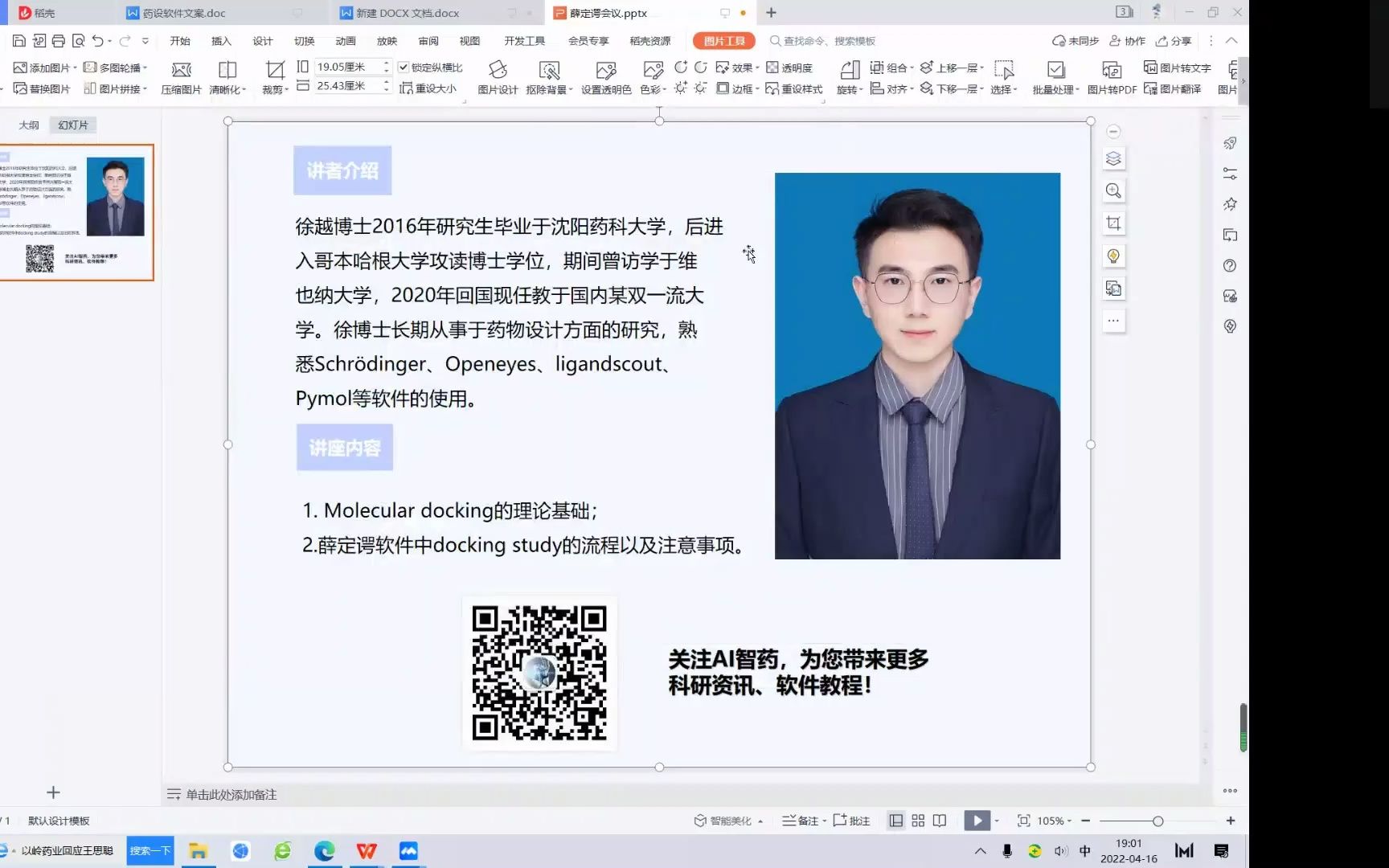Click the 重设大小 reset size button
Image resolution: width=1389 pixels, height=868 pixels.
coord(428,88)
